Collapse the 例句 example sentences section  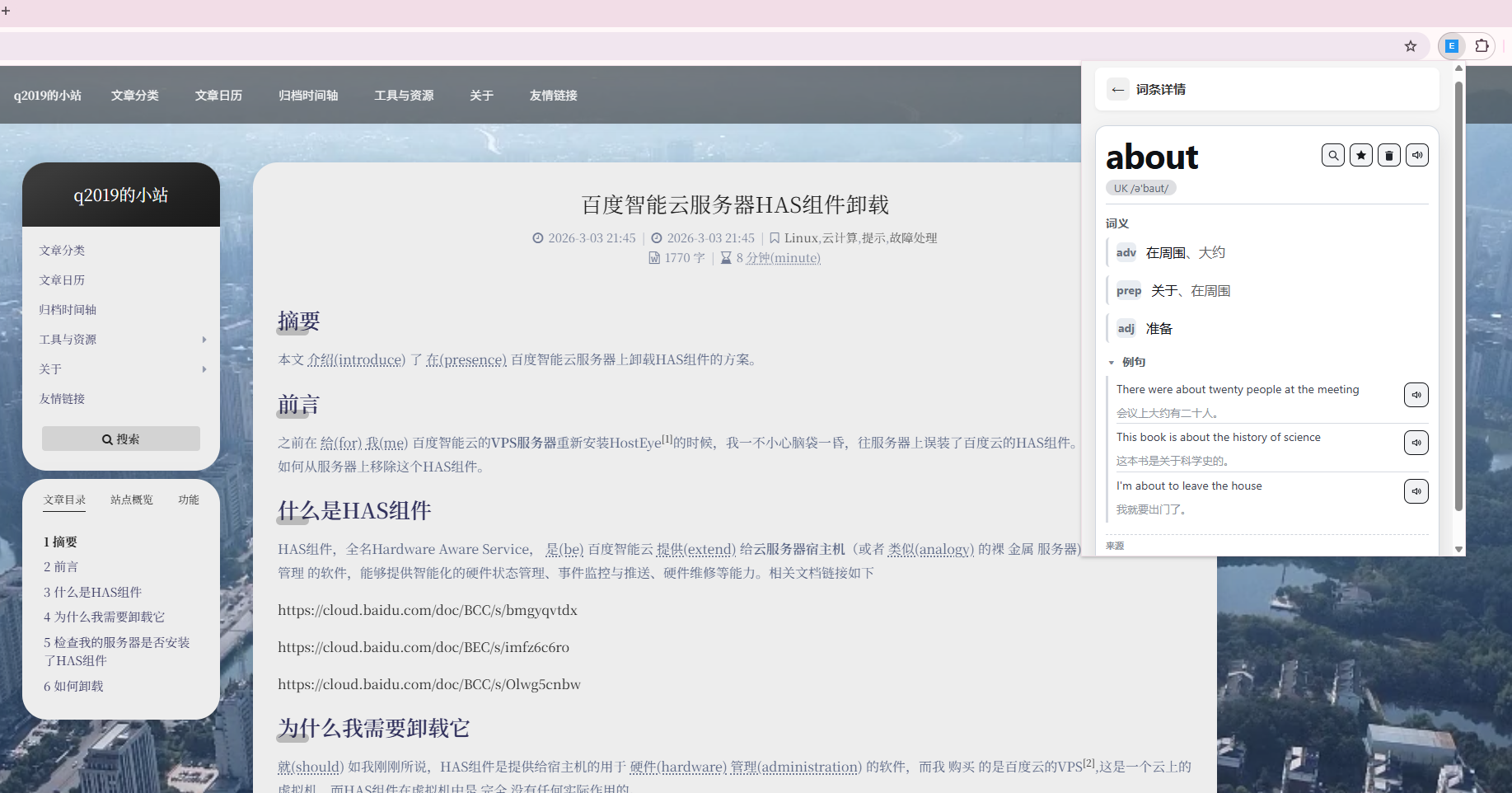click(1112, 363)
